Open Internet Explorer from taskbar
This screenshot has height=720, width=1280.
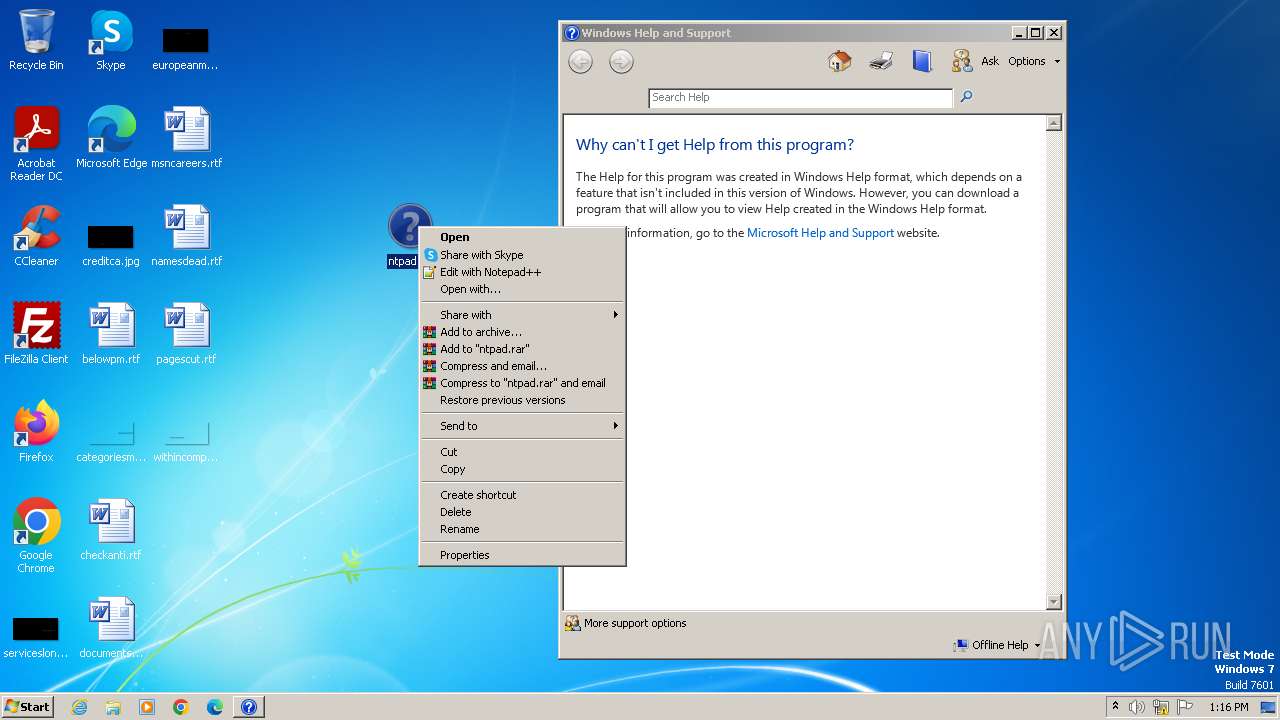point(79,707)
